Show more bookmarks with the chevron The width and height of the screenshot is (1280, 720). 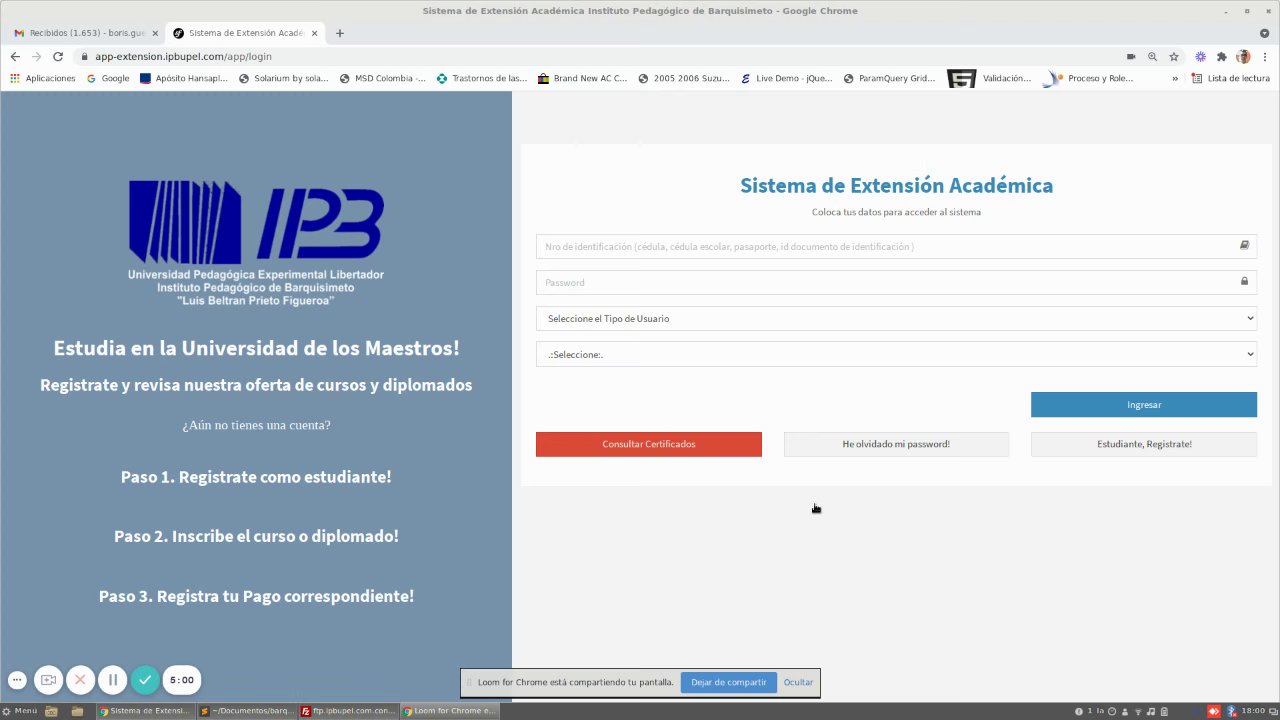[1175, 78]
